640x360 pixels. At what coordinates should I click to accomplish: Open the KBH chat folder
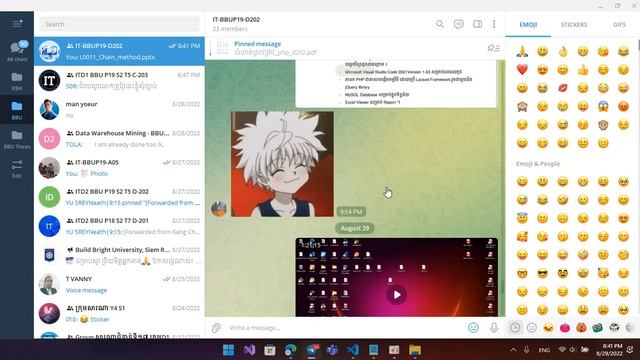[x=17, y=81]
